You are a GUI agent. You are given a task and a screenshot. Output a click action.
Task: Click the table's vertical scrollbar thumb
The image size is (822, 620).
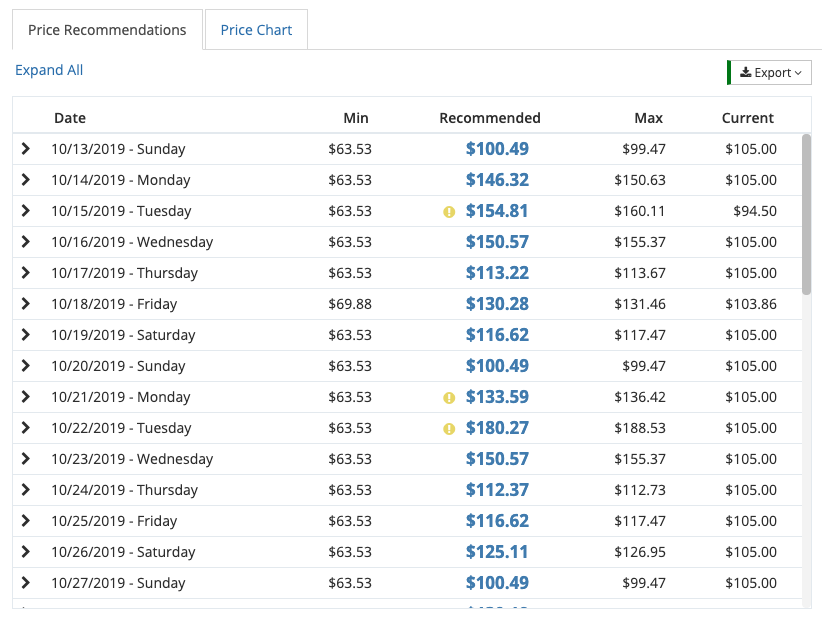tap(806, 214)
